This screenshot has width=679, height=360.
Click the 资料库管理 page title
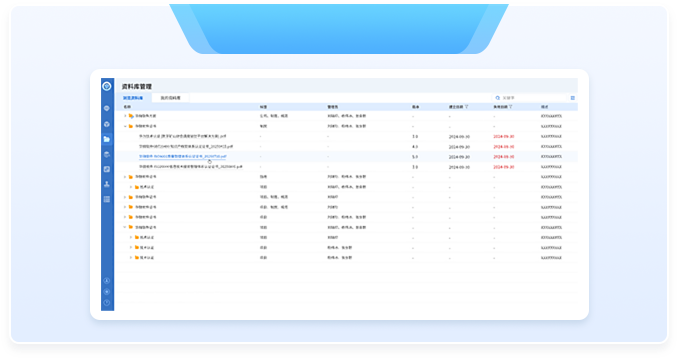pos(136,87)
